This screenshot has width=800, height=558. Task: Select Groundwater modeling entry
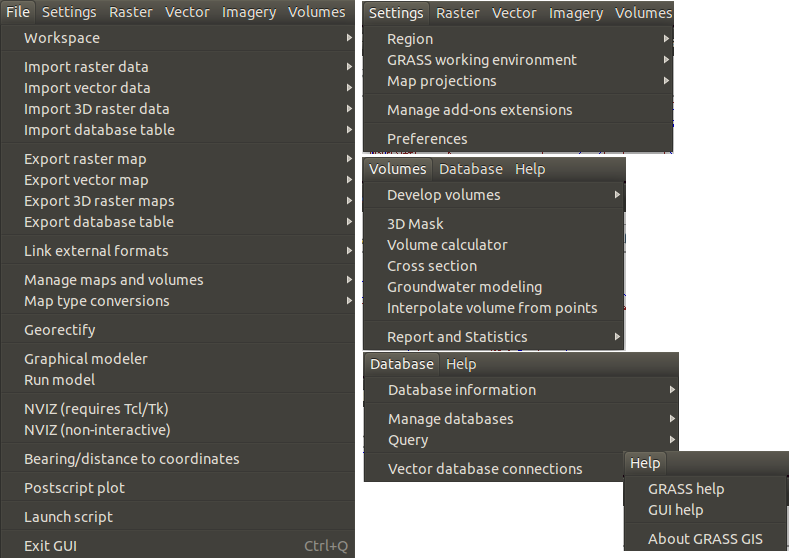tap(494, 287)
